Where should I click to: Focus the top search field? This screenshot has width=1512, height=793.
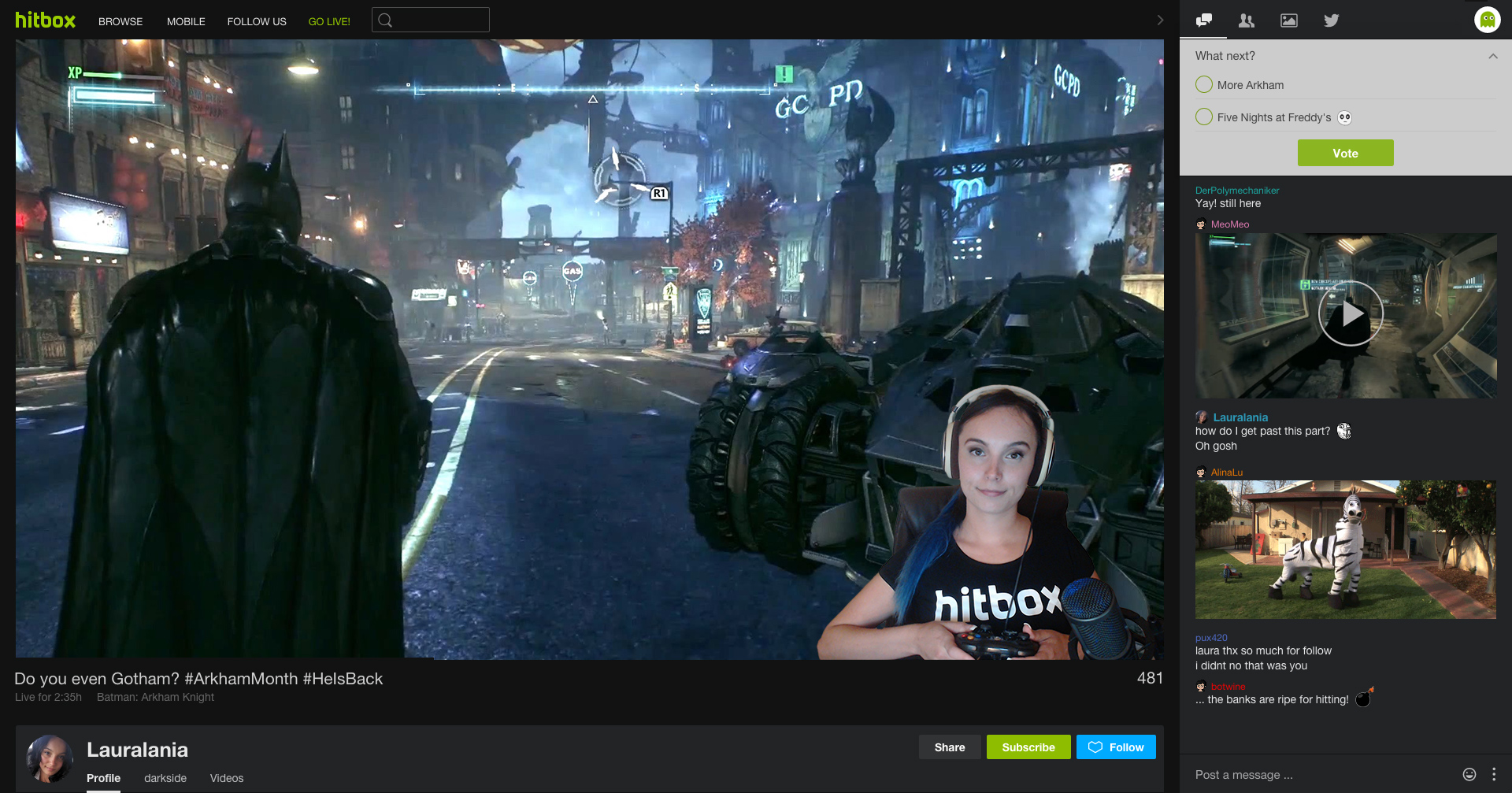click(x=431, y=20)
